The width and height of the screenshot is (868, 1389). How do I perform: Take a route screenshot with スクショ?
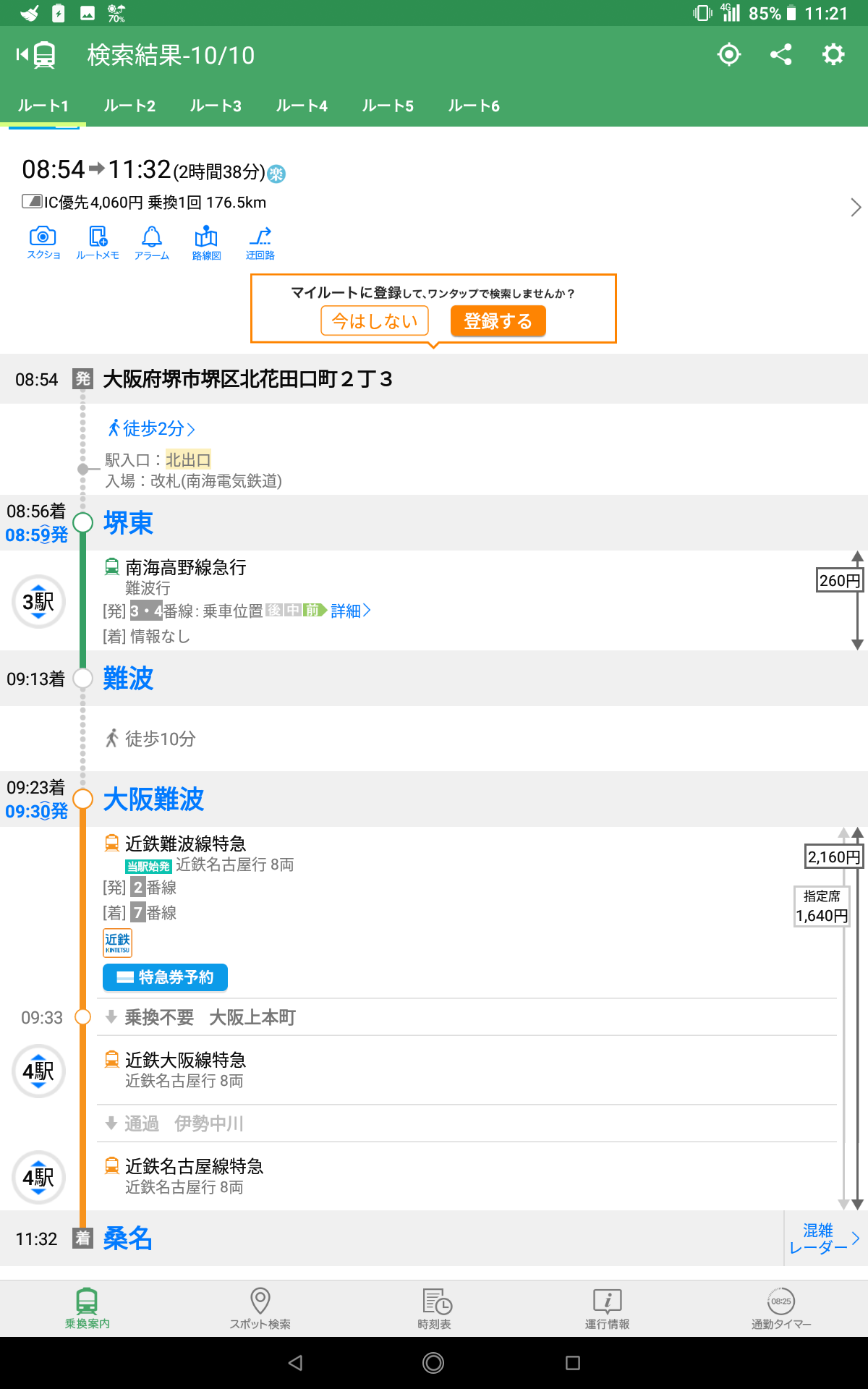43,243
